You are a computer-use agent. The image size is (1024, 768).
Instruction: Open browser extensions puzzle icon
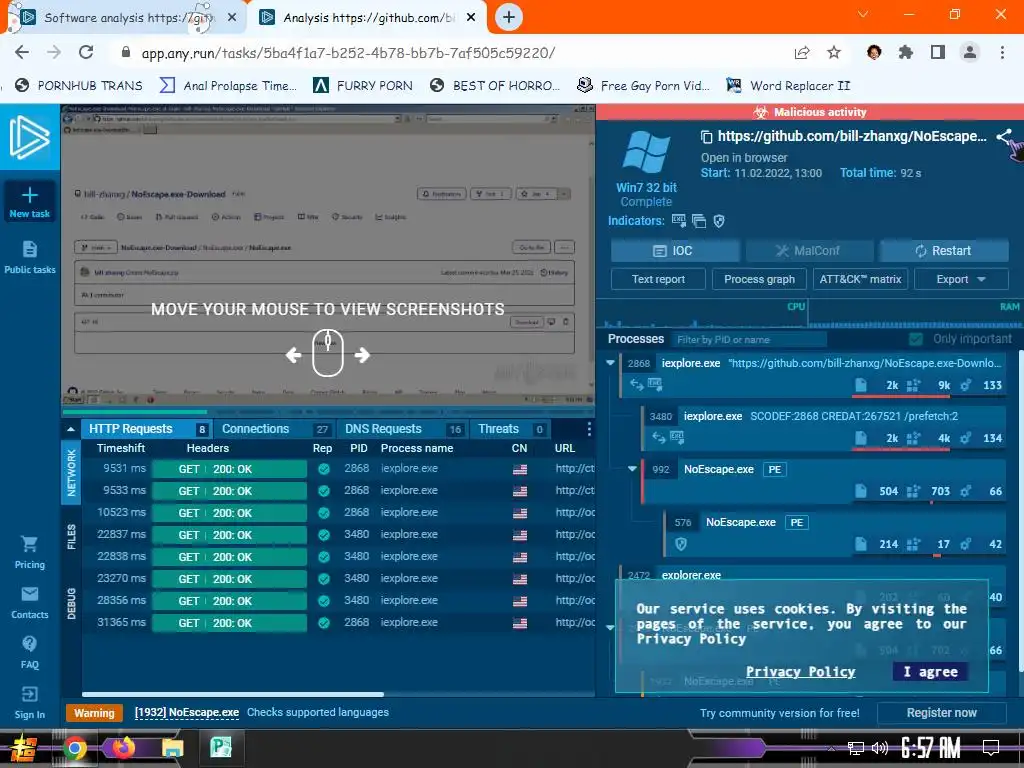tap(905, 52)
